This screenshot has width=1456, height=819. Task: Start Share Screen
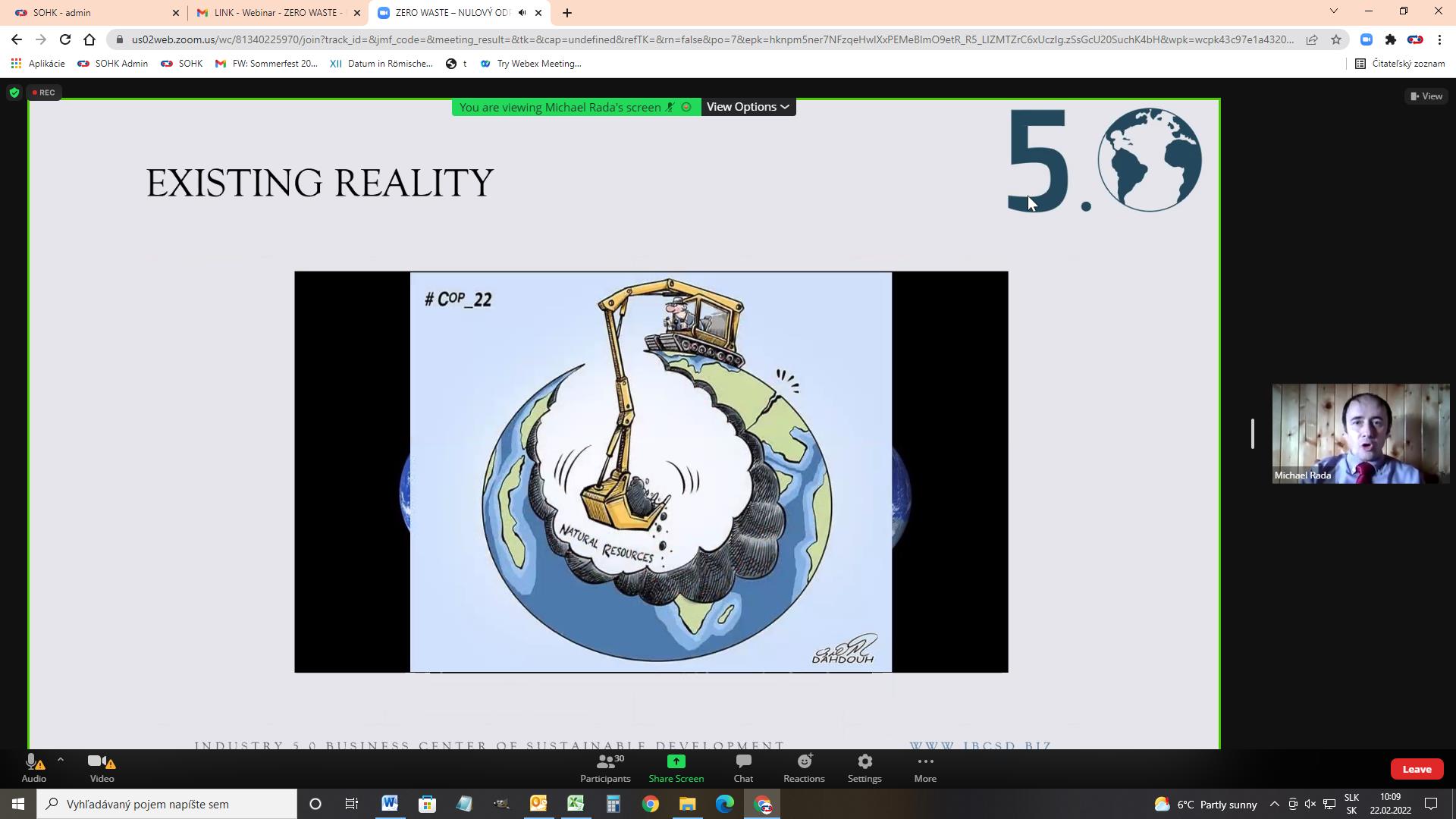point(676,768)
